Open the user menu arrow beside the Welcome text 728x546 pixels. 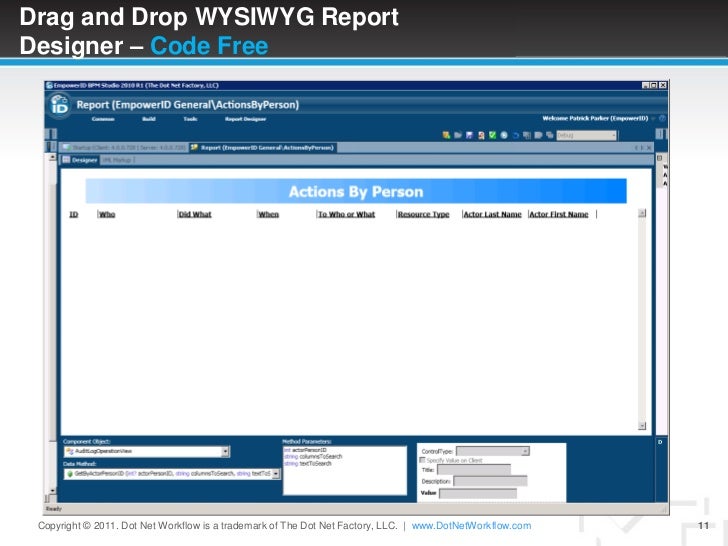(653, 118)
